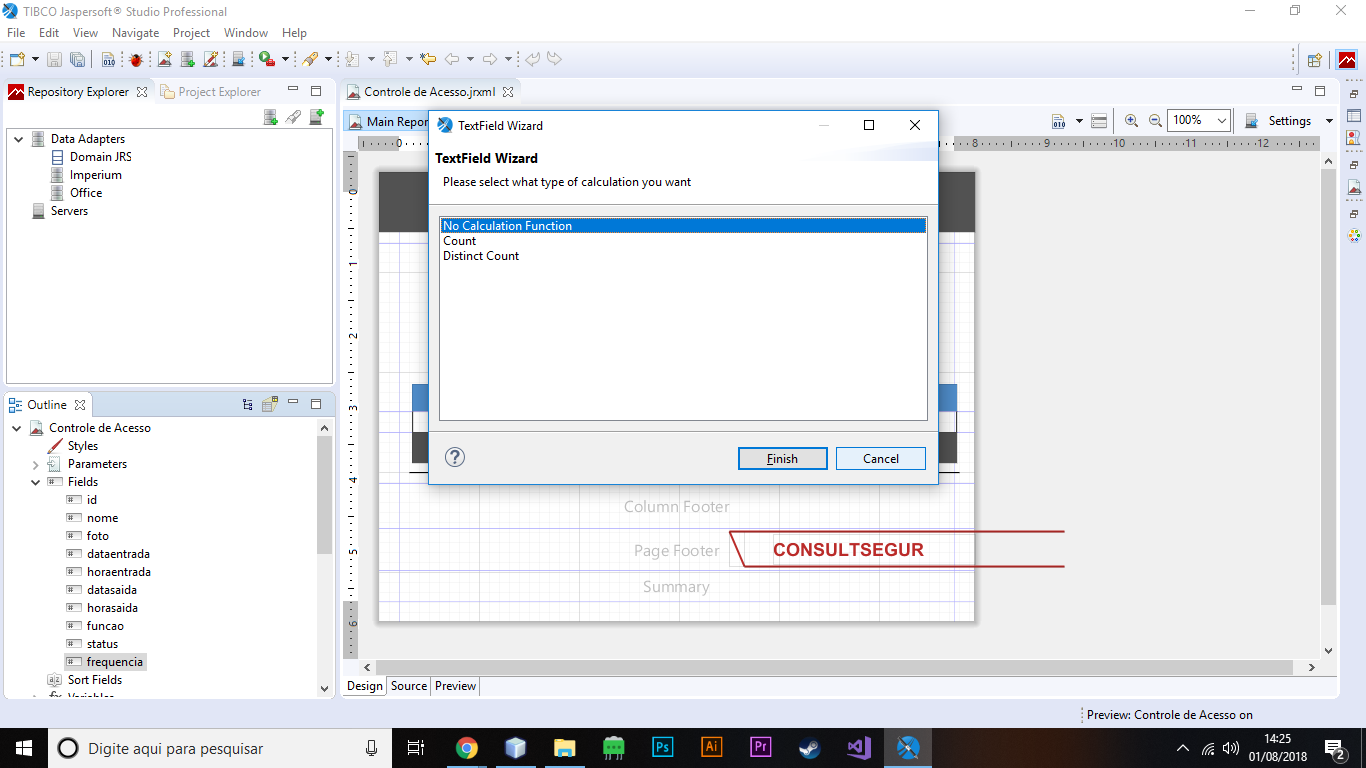This screenshot has width=1366, height=768.
Task: Select the dataentrada field in Outline
Action: [x=118, y=554]
